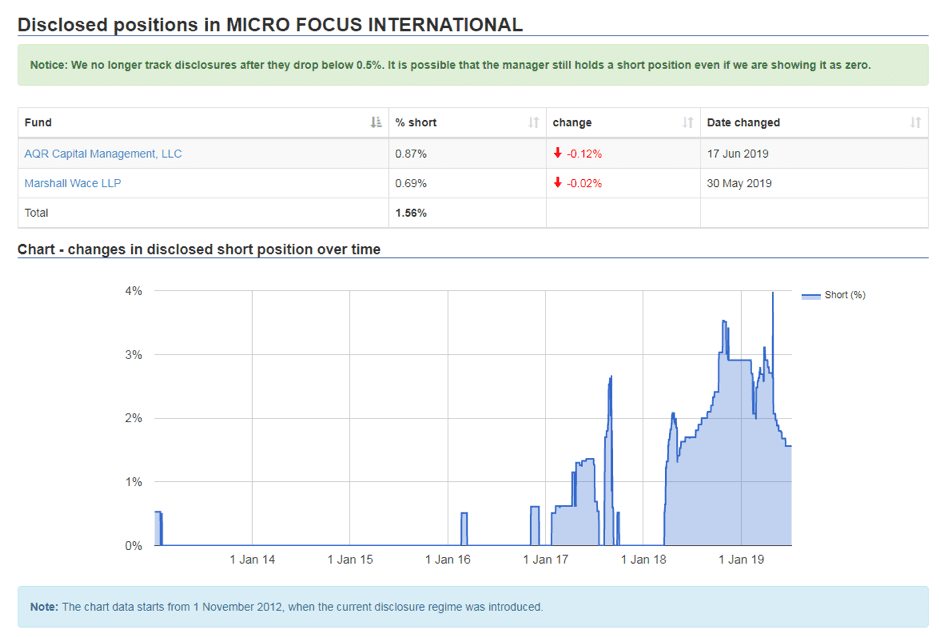Click the 1 Jan 17 axis label
The image size is (939, 637).
click(545, 560)
